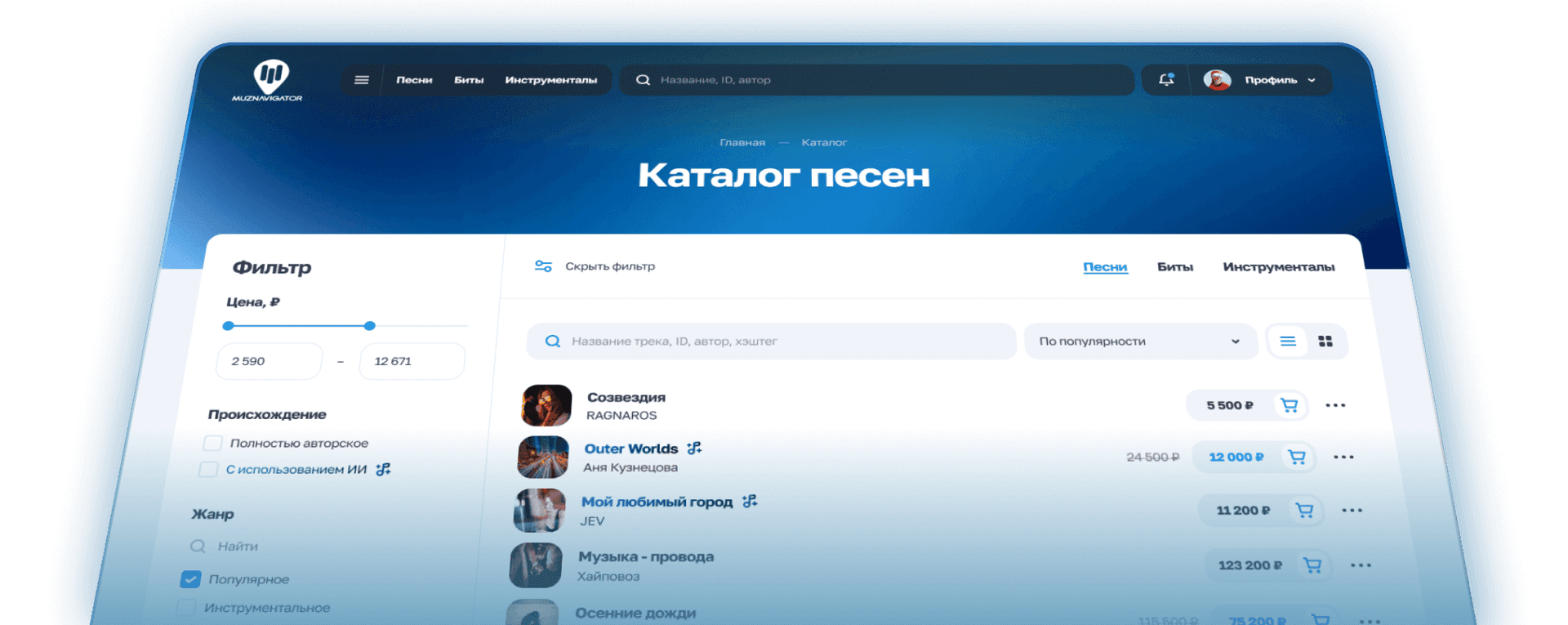Click AI icon next to Outer Worlds title
Viewport: 1568px width, 625px height.
point(694,448)
